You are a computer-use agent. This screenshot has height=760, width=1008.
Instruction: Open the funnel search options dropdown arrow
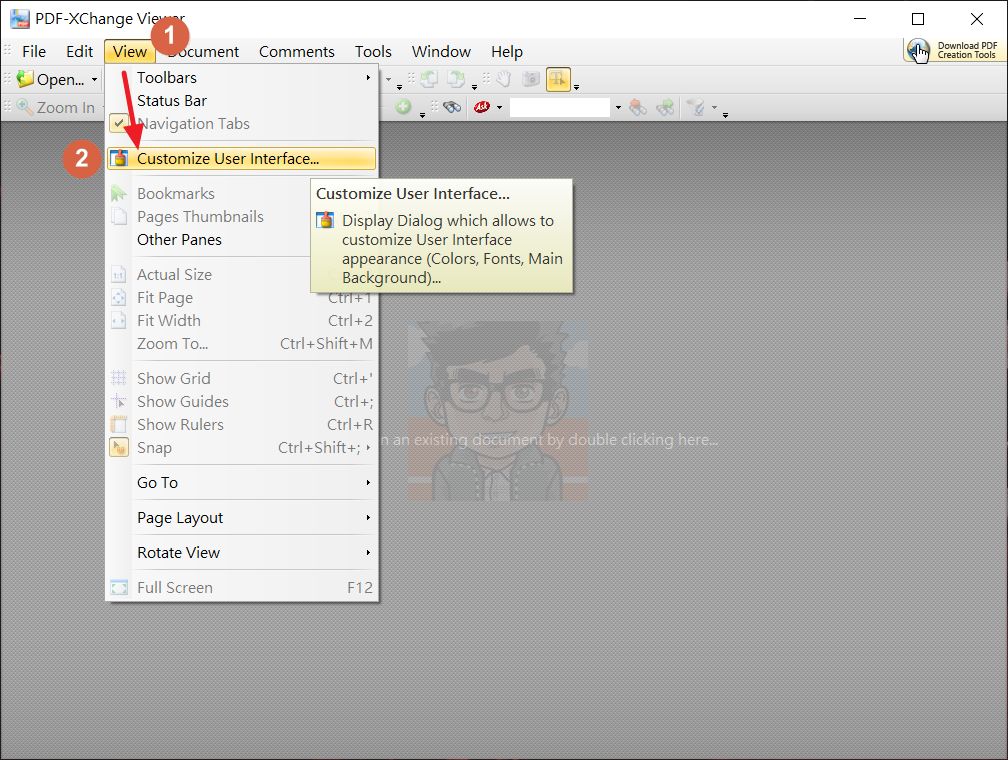[714, 107]
